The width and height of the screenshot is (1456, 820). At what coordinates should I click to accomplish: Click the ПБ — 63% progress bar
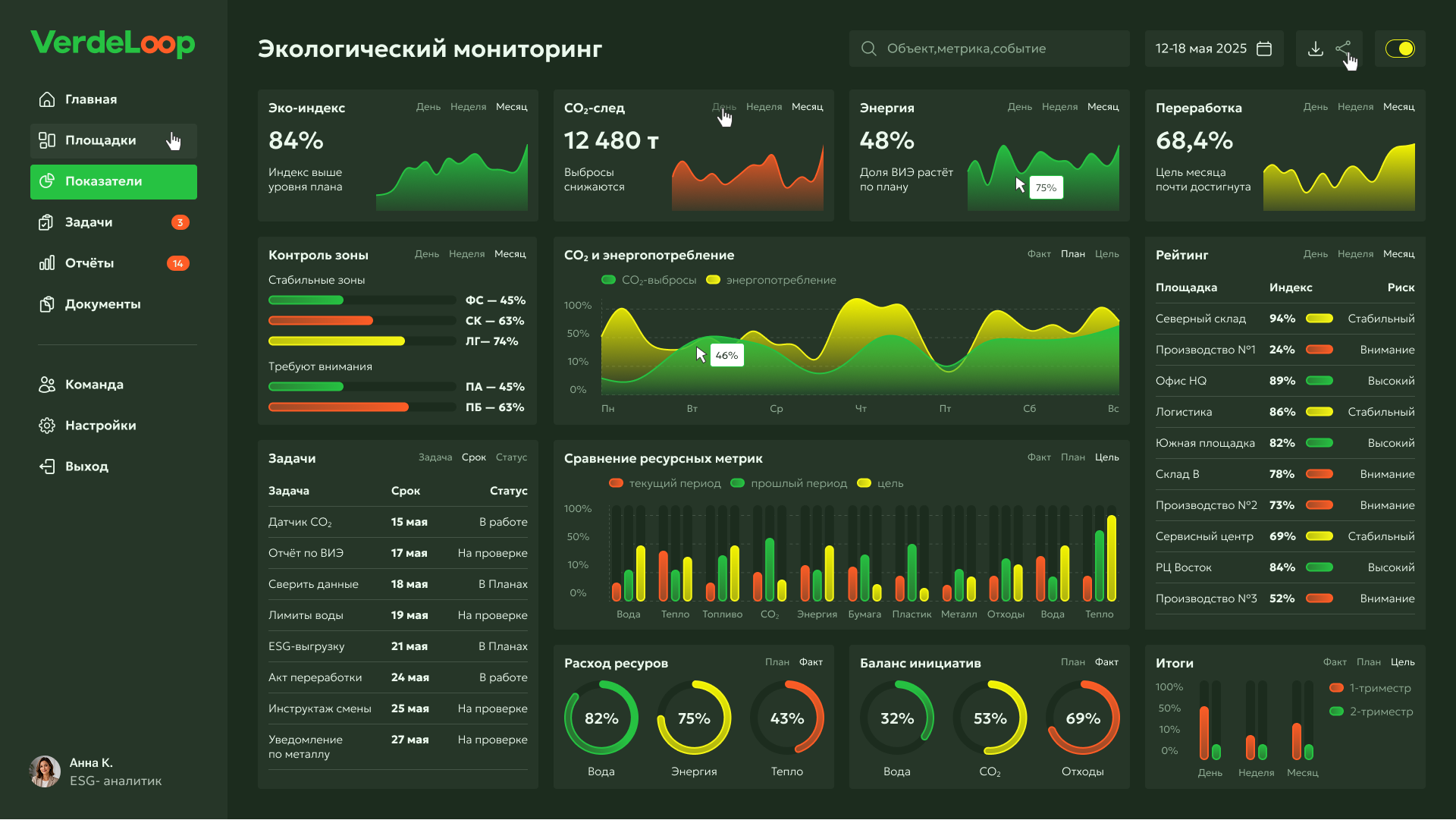(x=362, y=407)
